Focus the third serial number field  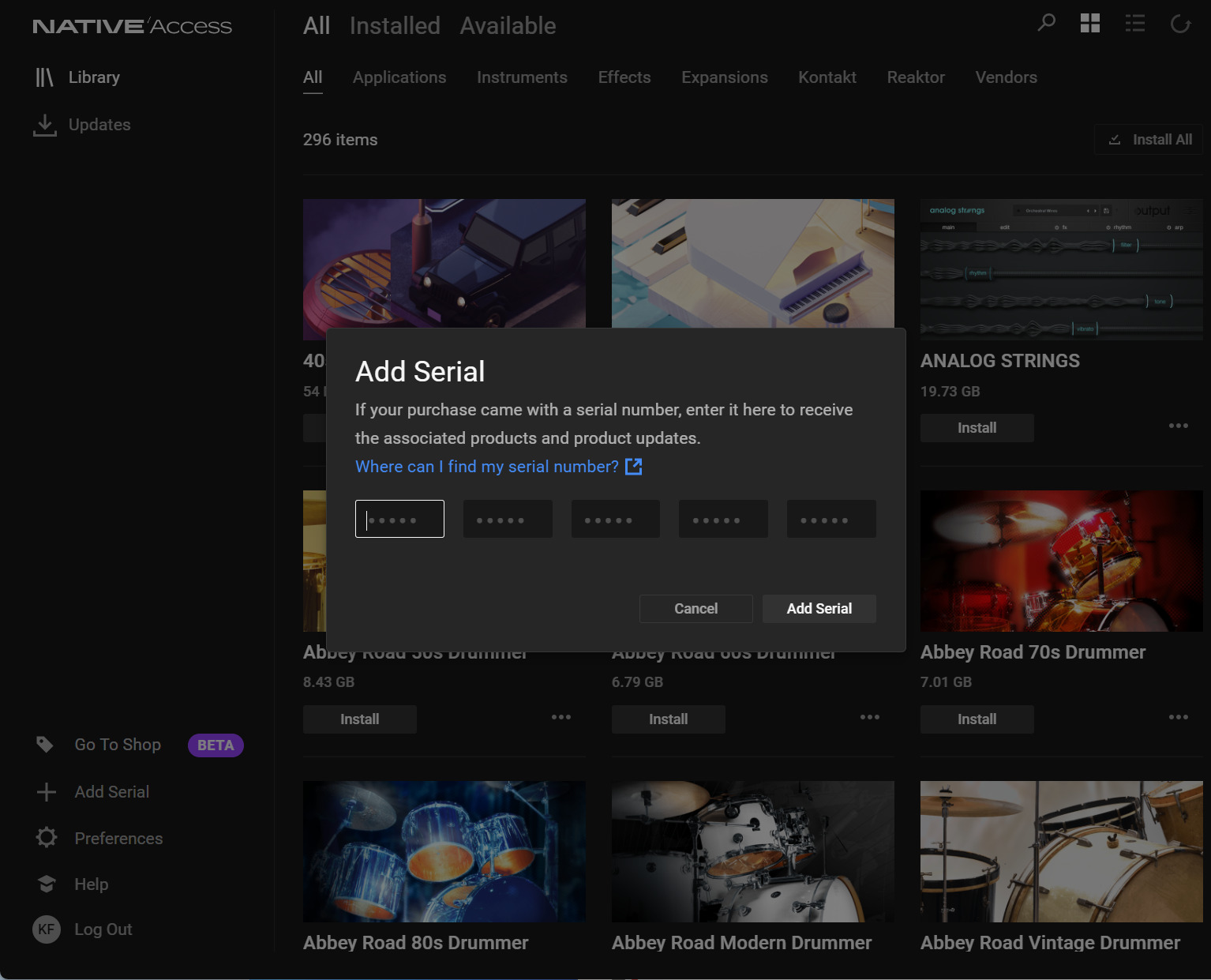(x=616, y=519)
